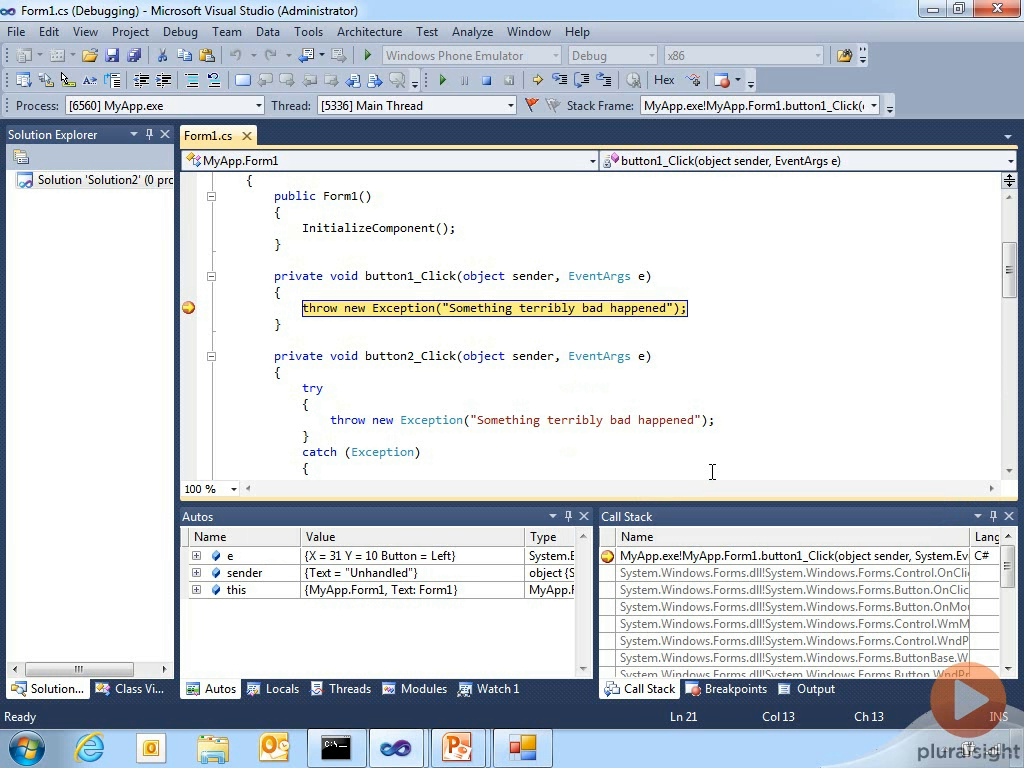1024x768 pixels.
Task: Click the Step Into icon
Action: coord(559,80)
